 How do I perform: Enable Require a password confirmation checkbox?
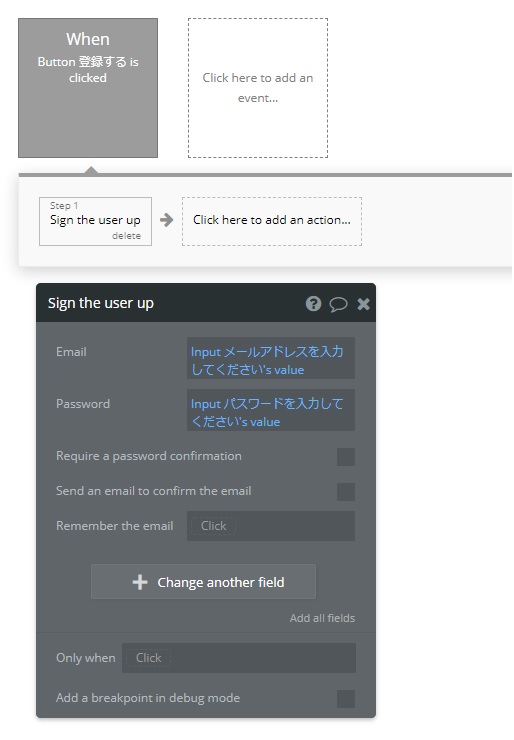pos(345,456)
